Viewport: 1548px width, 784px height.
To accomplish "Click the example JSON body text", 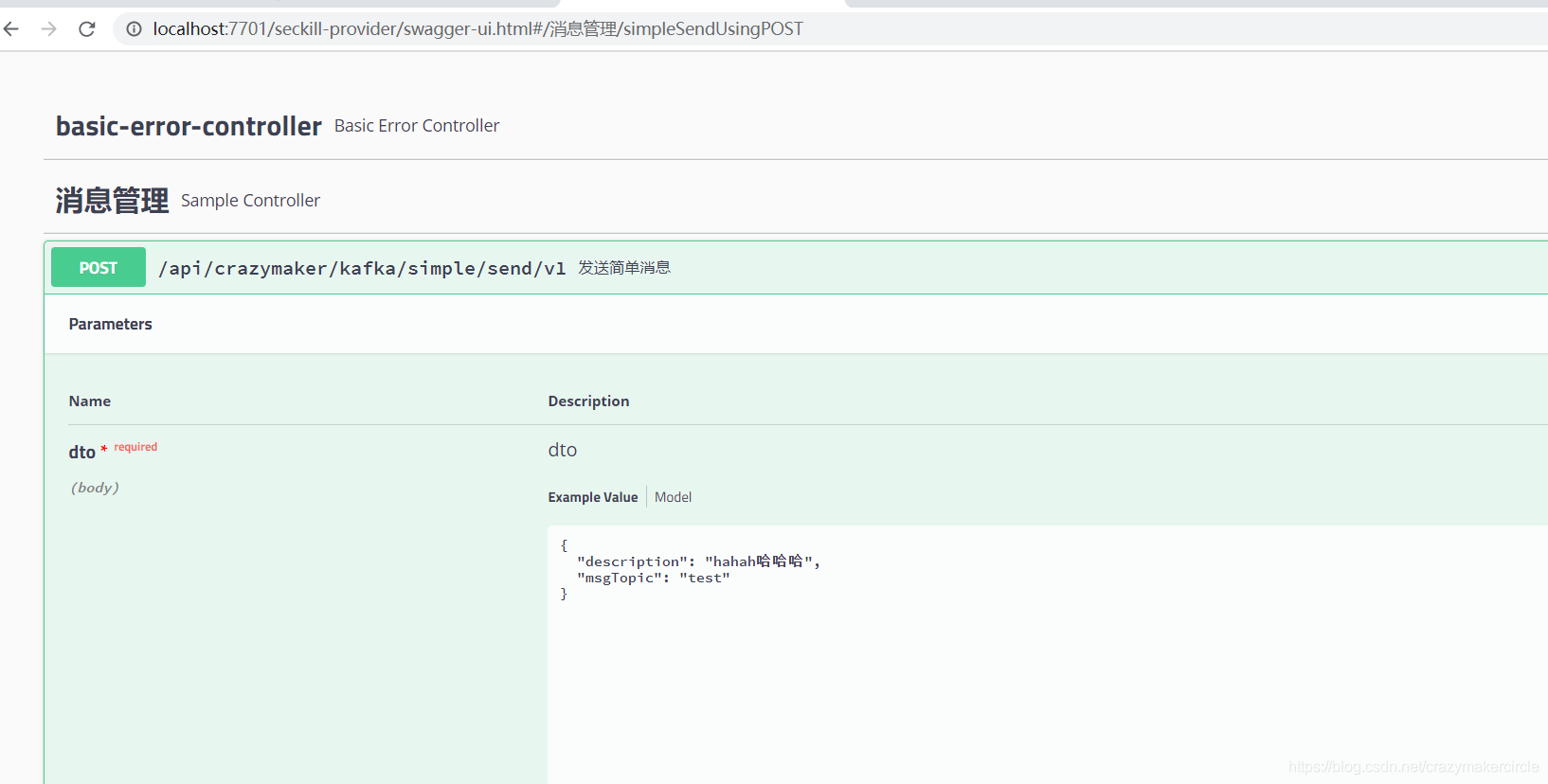I will click(690, 570).
